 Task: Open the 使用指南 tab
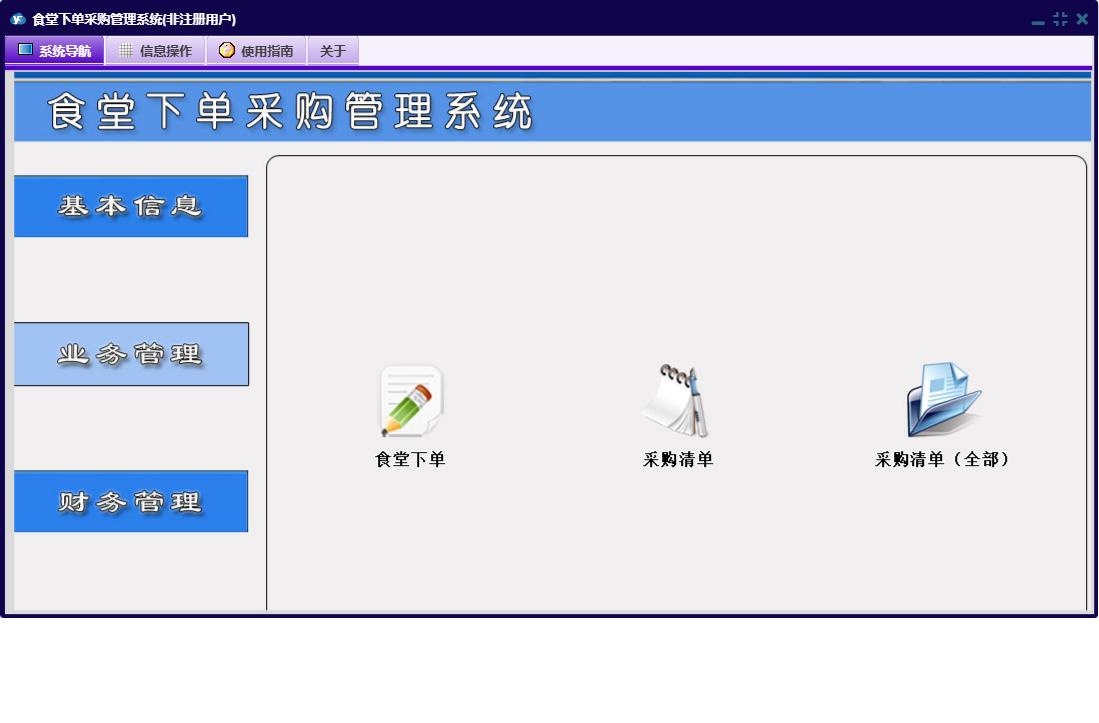(257, 50)
